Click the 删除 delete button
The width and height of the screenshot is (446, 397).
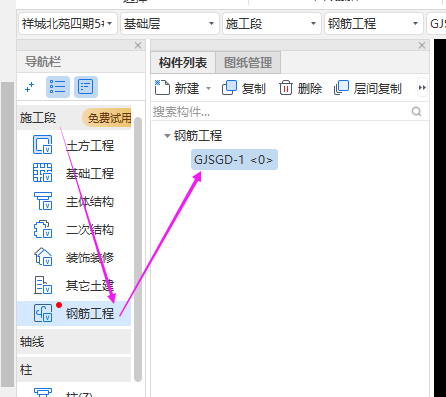[x=301, y=88]
